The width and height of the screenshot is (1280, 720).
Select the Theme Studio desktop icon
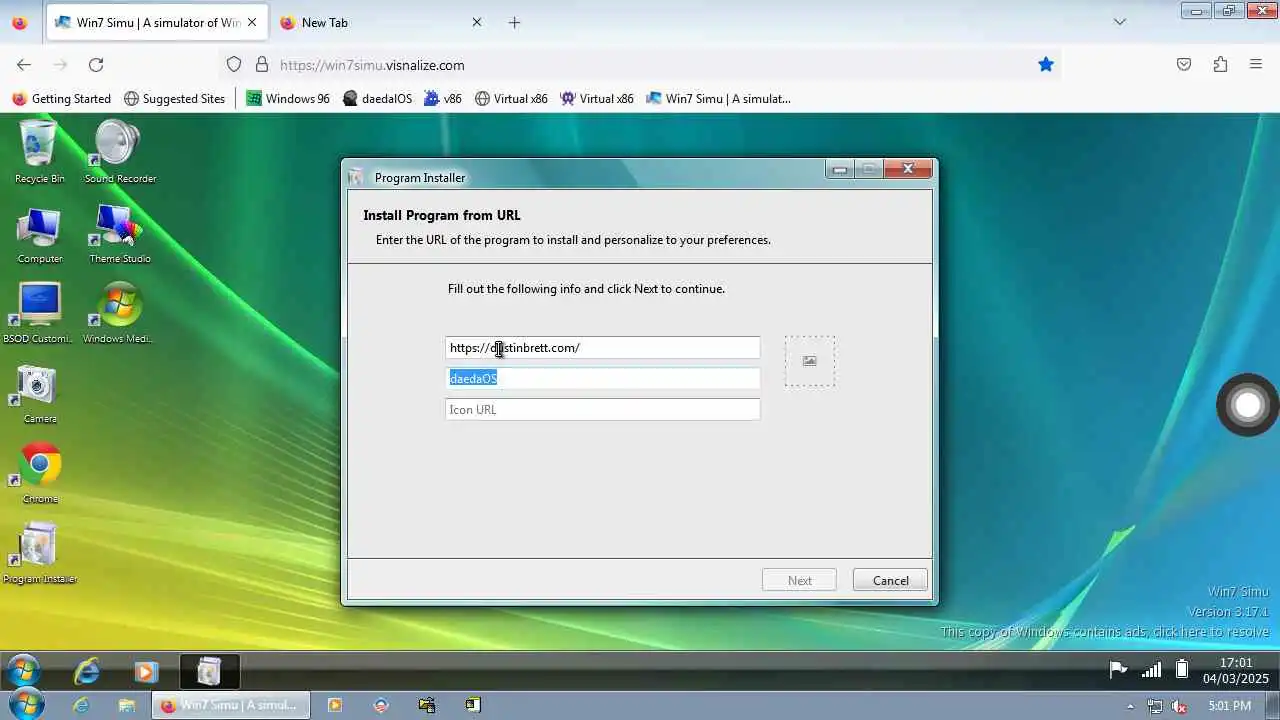click(x=120, y=235)
